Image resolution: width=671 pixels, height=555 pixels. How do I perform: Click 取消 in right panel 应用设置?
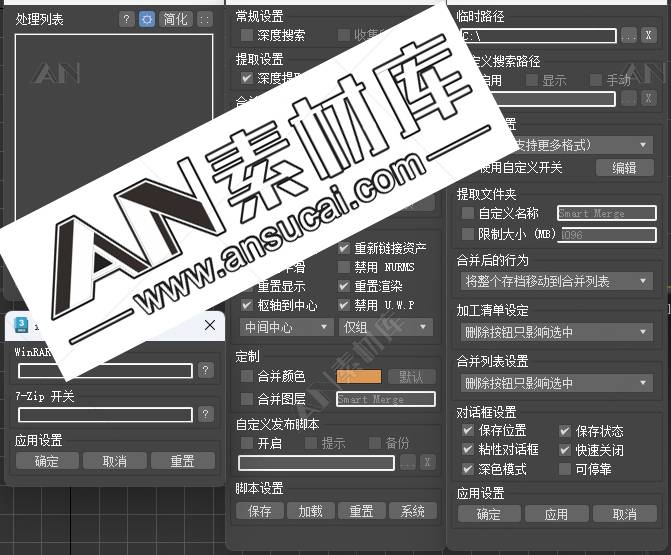pos(624,513)
